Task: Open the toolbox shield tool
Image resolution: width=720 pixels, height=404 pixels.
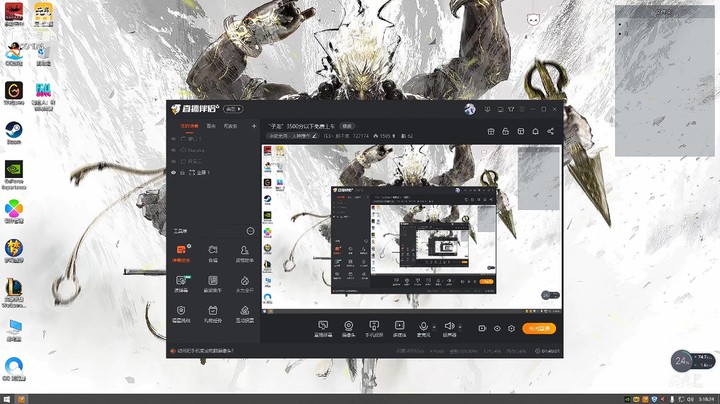Action: click(181, 314)
